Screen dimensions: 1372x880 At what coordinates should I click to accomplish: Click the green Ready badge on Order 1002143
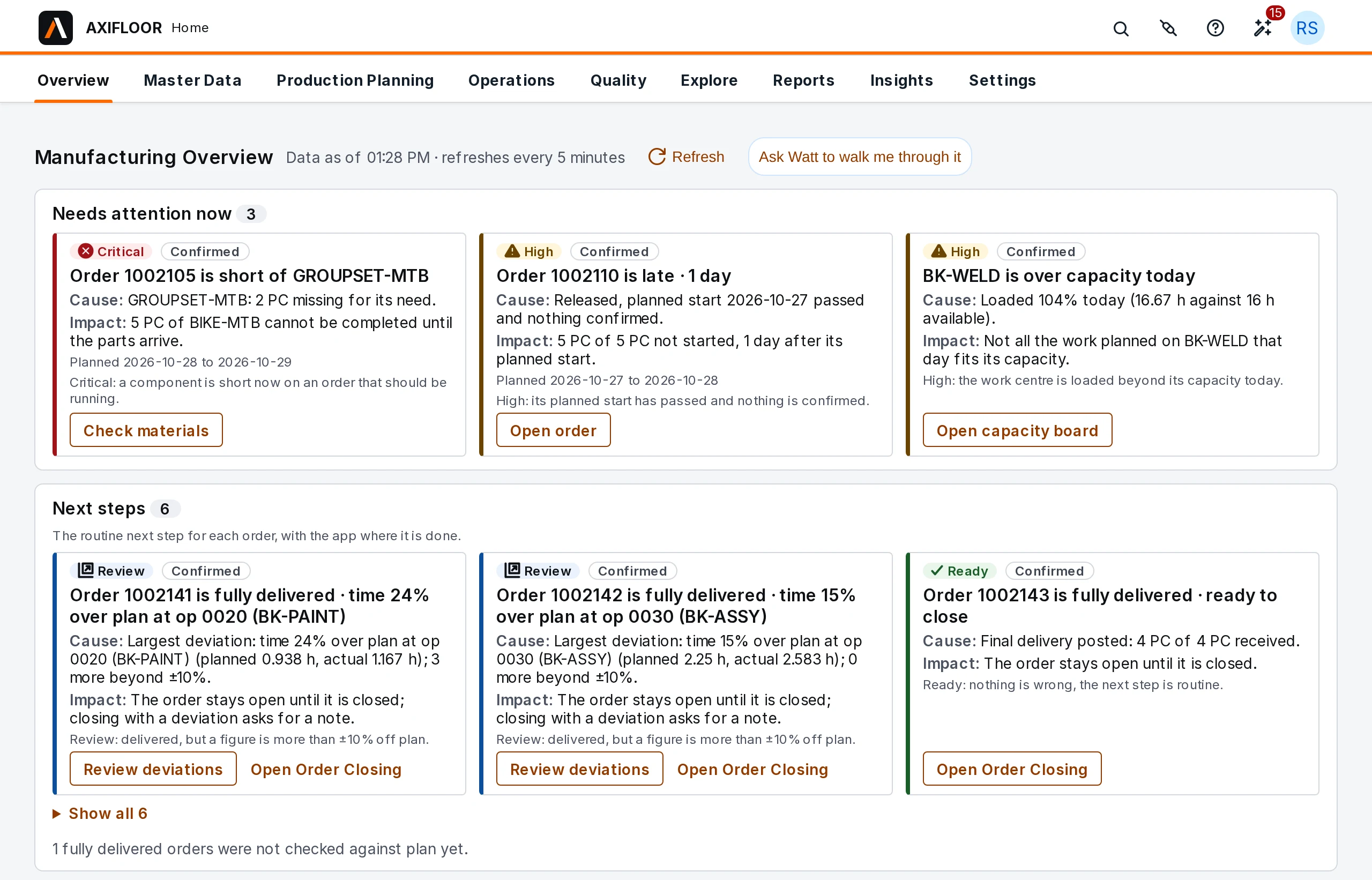coord(959,571)
